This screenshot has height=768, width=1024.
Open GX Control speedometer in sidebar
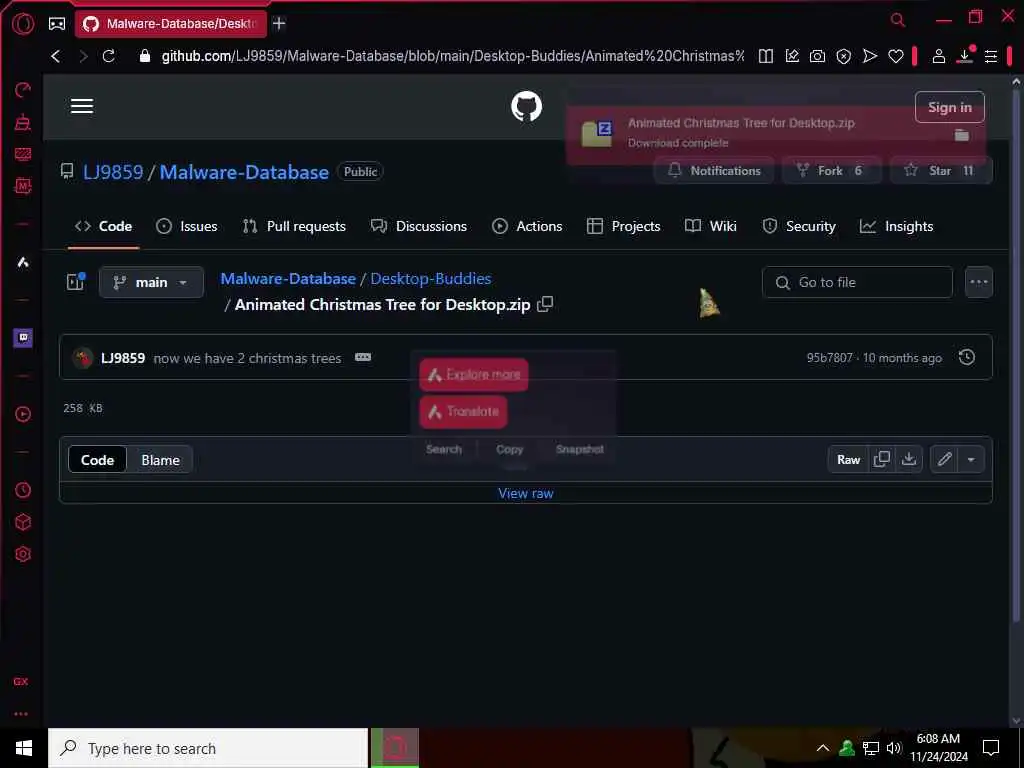23,89
